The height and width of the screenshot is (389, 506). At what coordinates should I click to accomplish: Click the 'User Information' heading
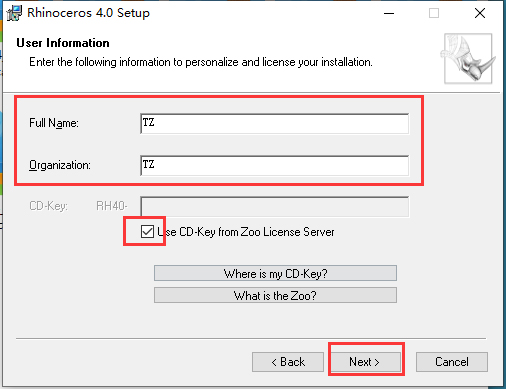pyautogui.click(x=63, y=43)
